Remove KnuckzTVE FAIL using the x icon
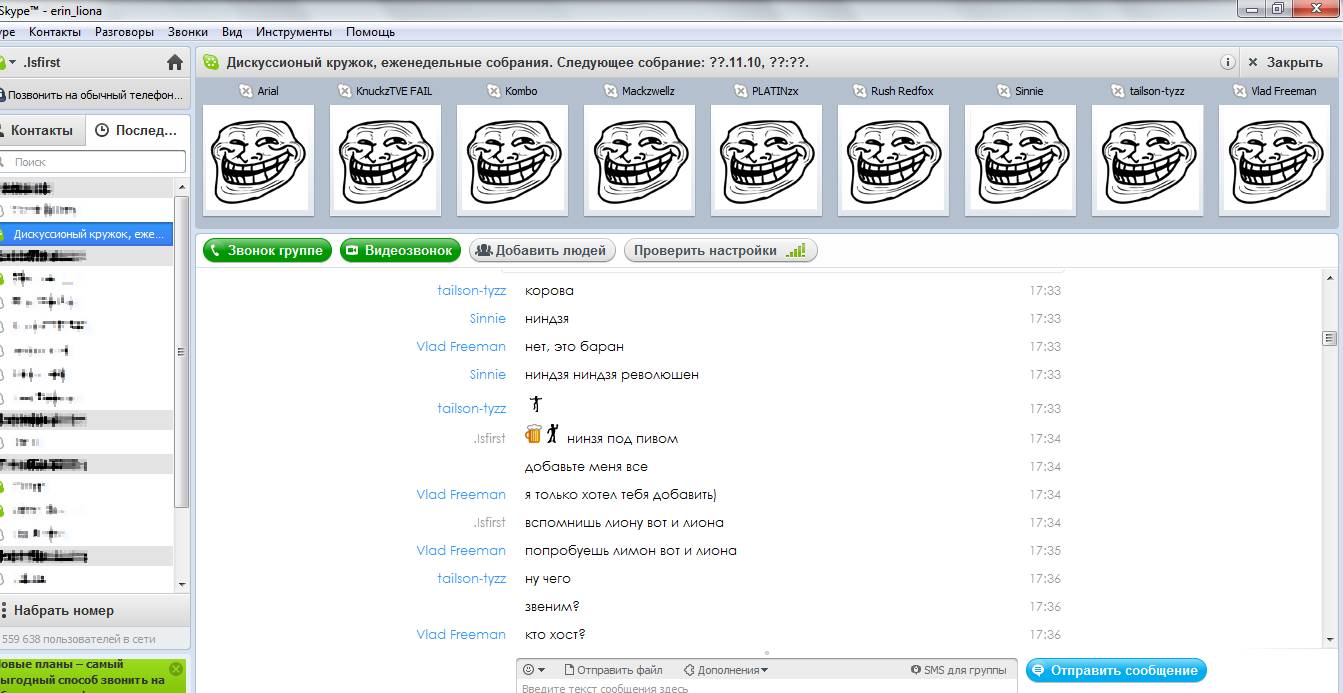The width and height of the screenshot is (1343, 693). coord(346,91)
